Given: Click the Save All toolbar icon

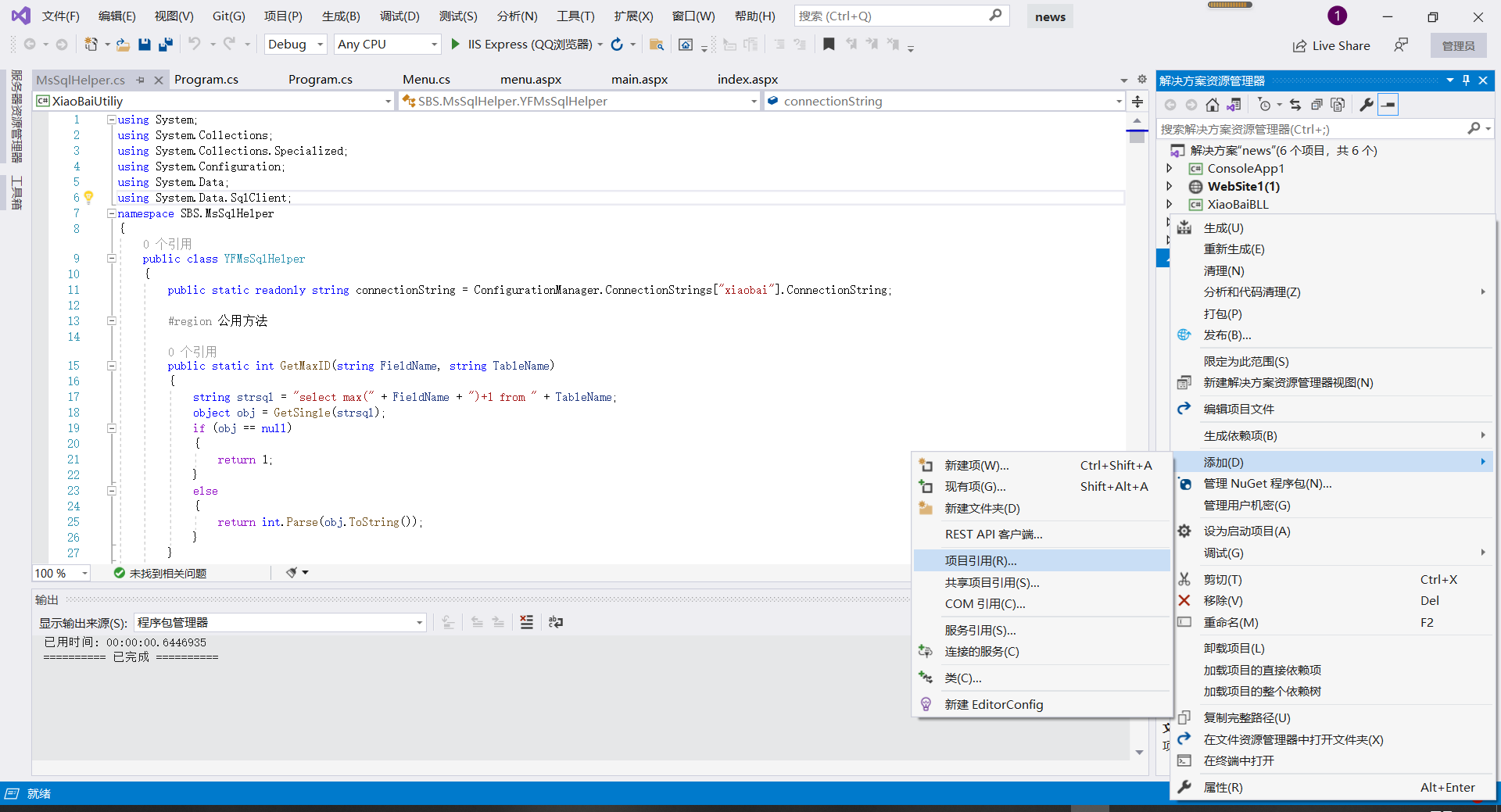Looking at the screenshot, I should coord(165,45).
